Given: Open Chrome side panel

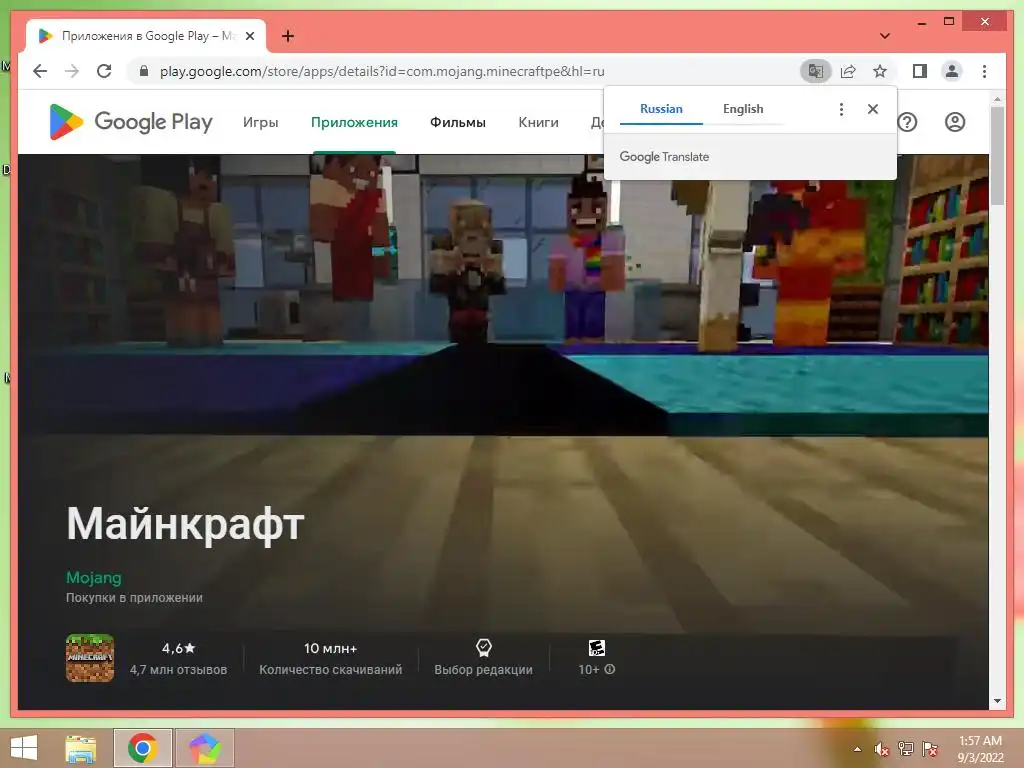Looking at the screenshot, I should pos(920,71).
